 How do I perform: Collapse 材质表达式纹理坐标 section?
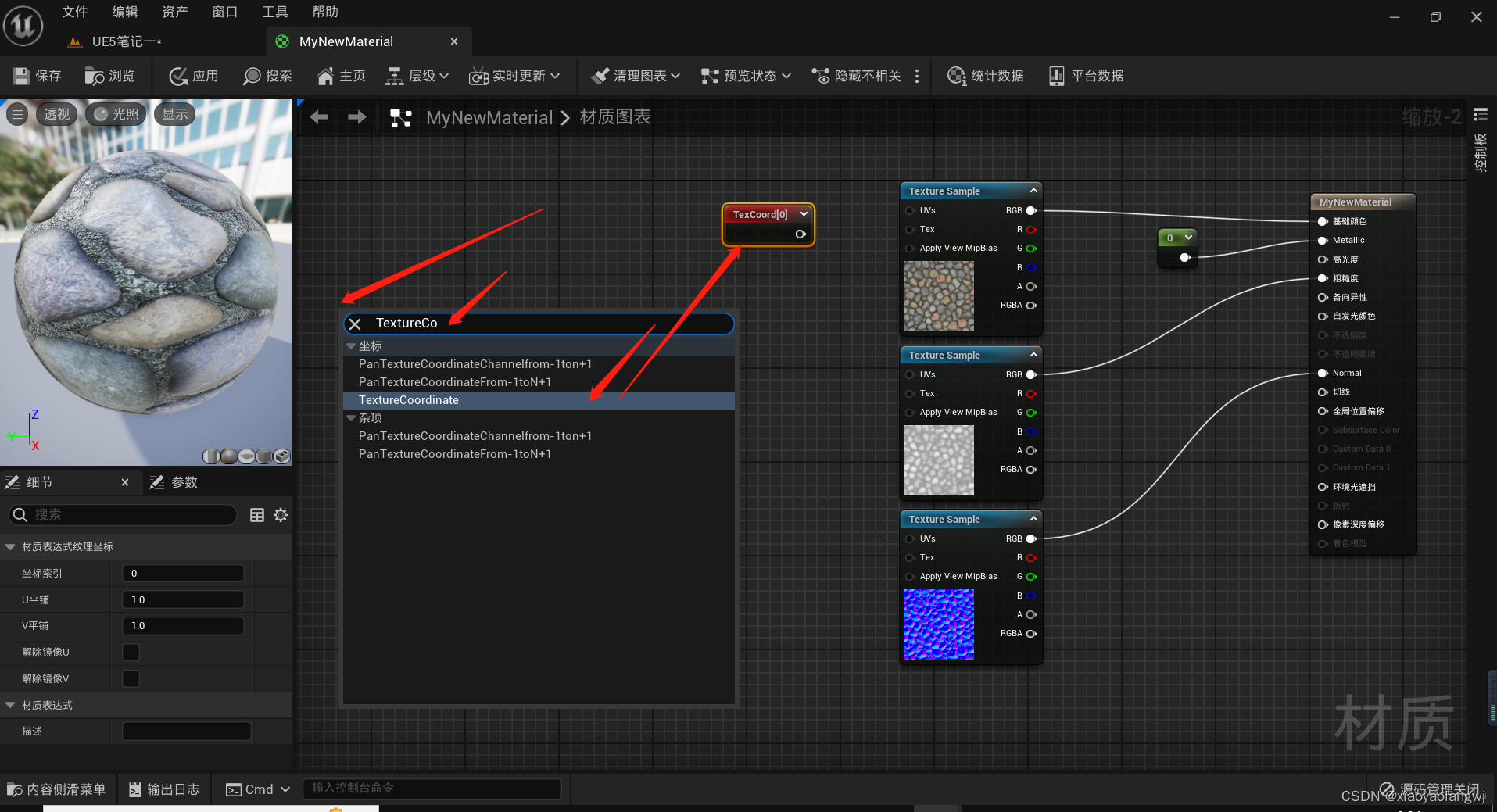tap(11, 546)
